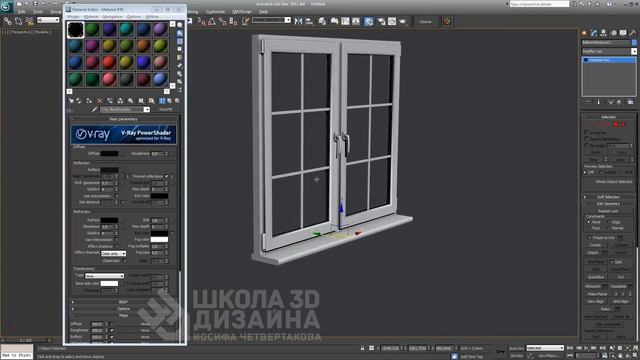
Task: Open MAXScript menu in main menu bar
Action: [242, 12]
